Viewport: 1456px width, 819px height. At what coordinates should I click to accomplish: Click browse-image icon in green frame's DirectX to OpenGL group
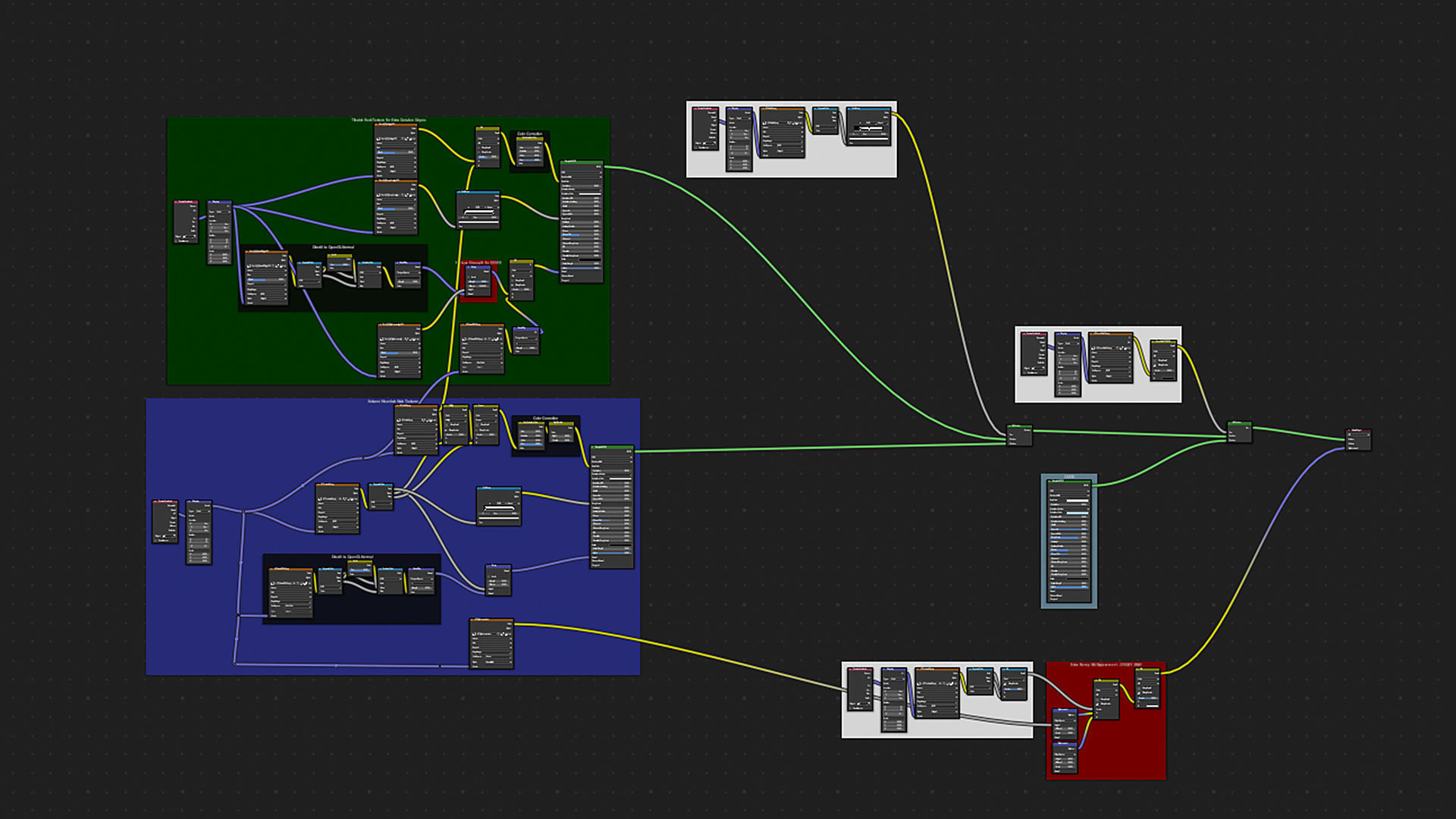(x=249, y=266)
